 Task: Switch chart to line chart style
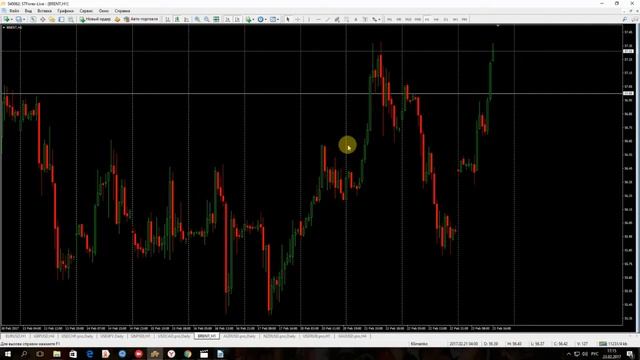187,19
